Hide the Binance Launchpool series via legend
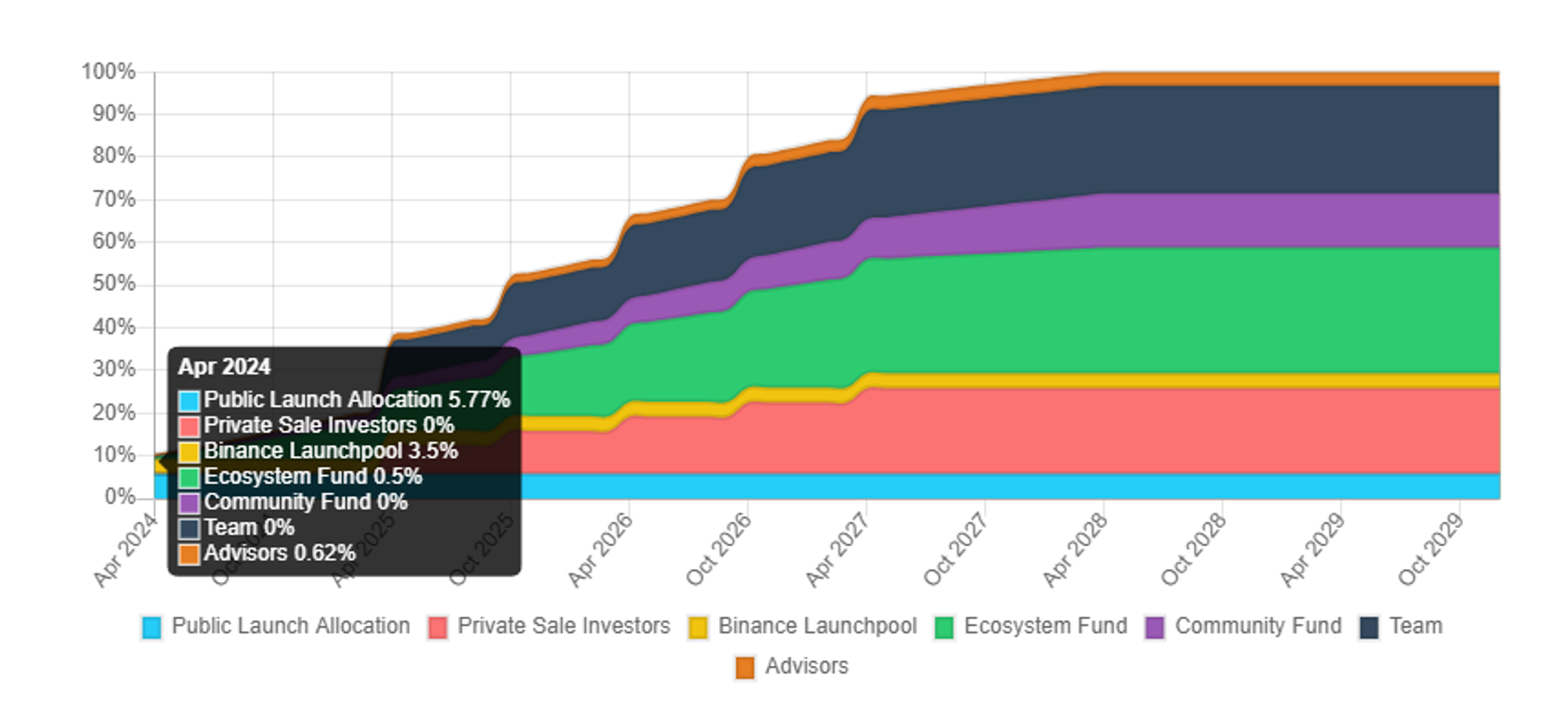 point(803,627)
